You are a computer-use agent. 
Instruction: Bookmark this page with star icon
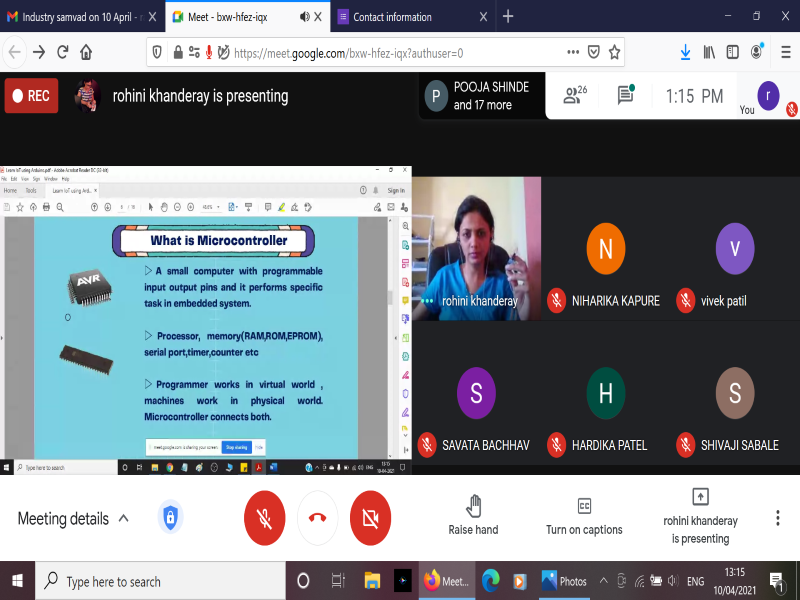(x=615, y=52)
